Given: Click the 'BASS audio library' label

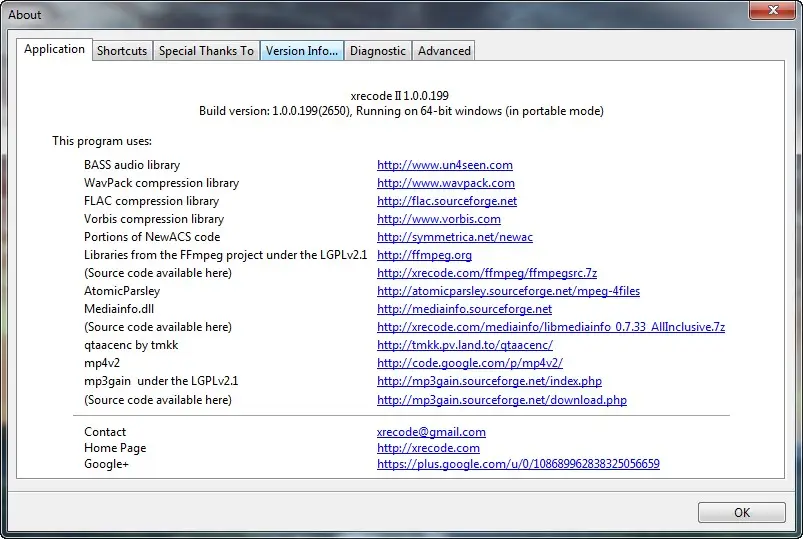Looking at the screenshot, I should pyautogui.click(x=132, y=165).
